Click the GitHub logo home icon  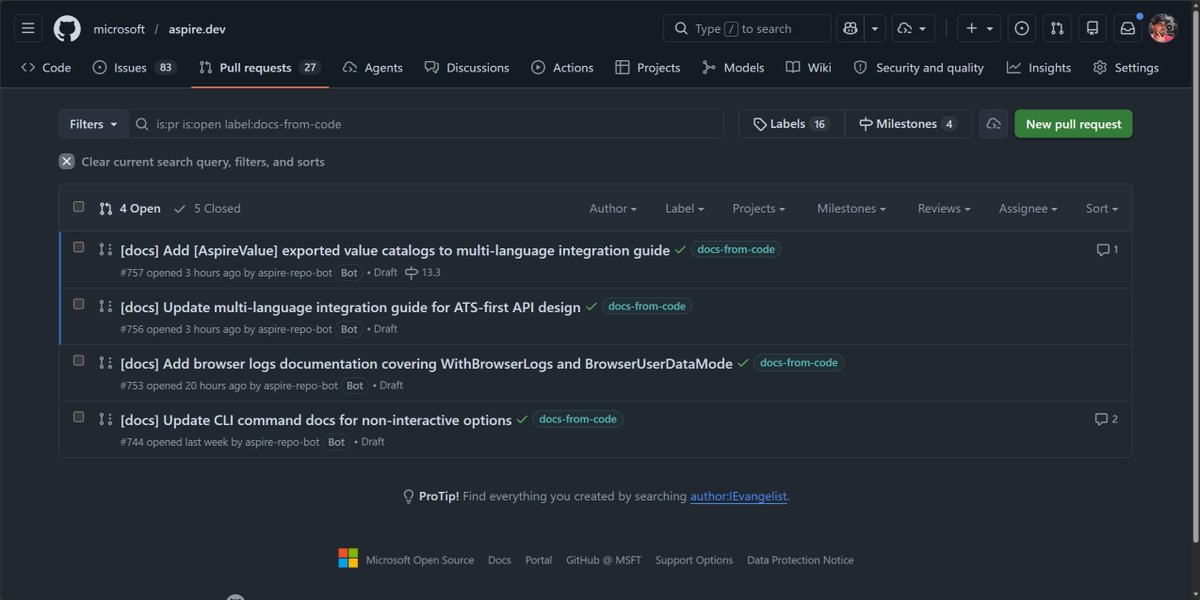tap(67, 28)
